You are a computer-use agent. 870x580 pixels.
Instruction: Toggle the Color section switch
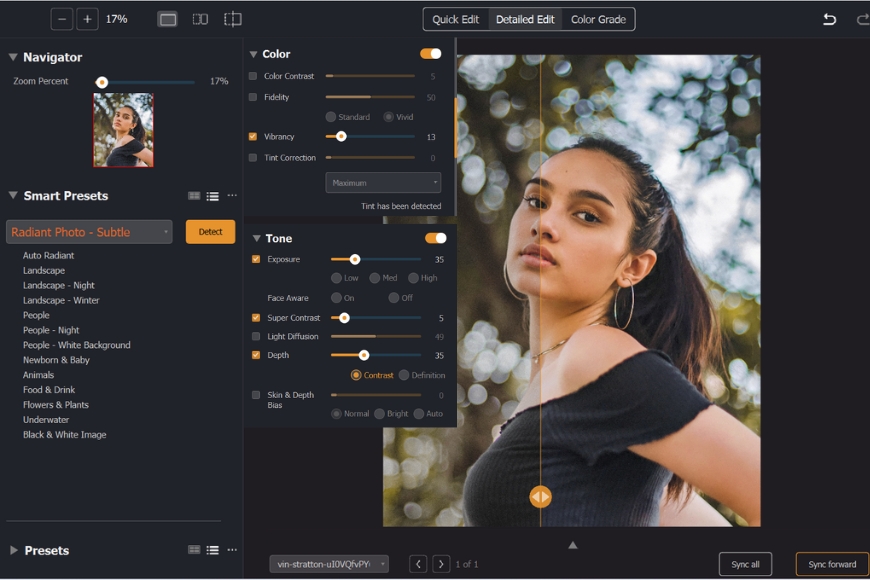(x=431, y=54)
